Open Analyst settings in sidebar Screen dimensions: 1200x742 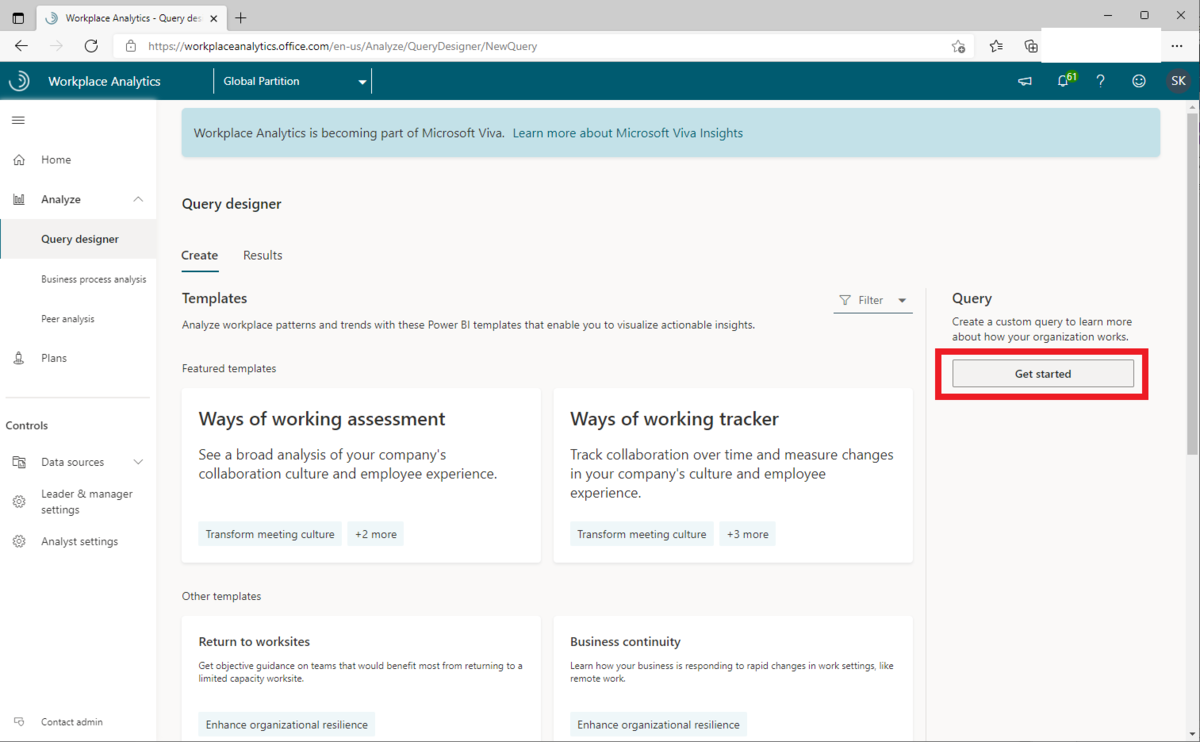pyautogui.click(x=78, y=542)
